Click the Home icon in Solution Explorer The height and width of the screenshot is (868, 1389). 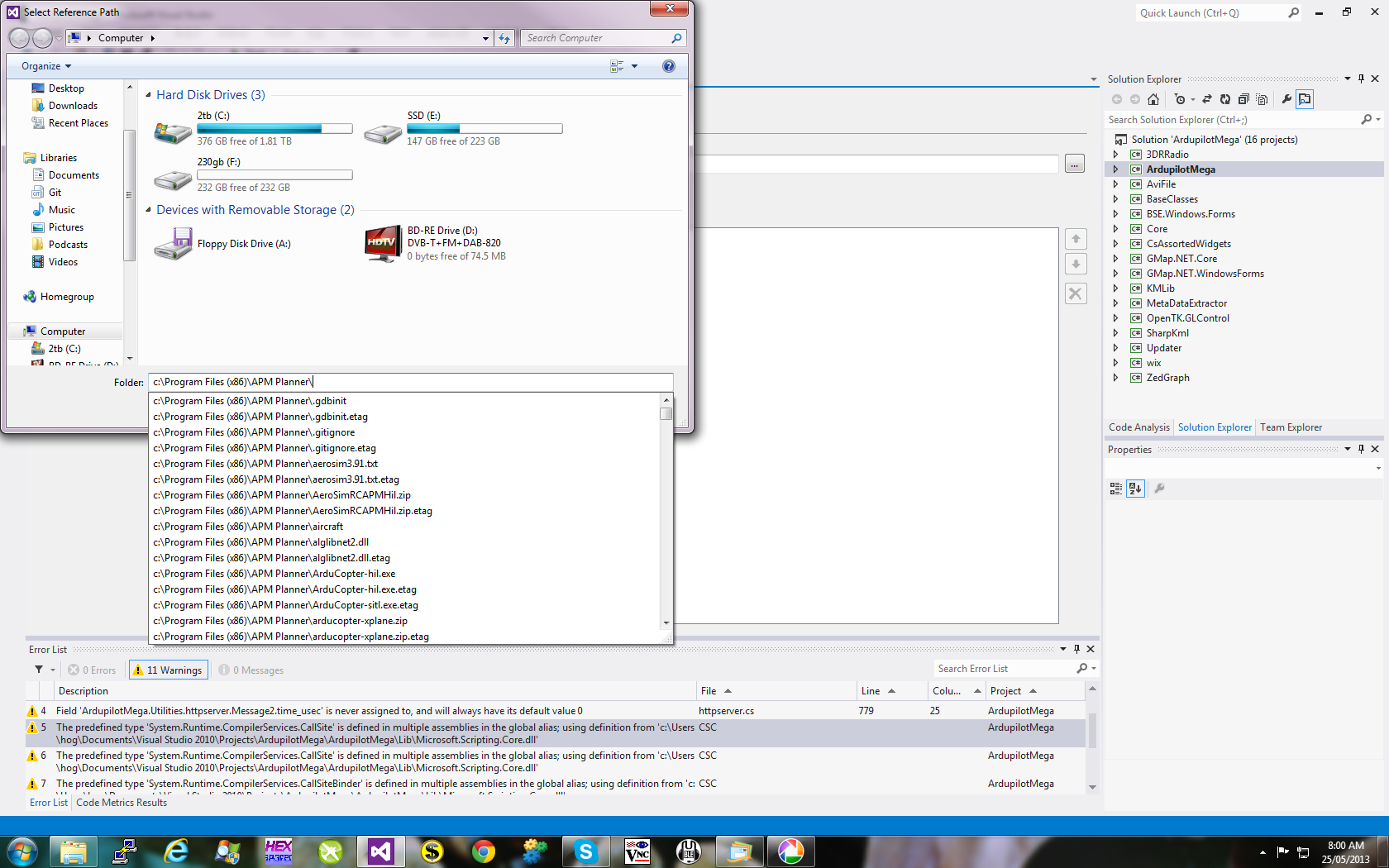coord(1153,99)
